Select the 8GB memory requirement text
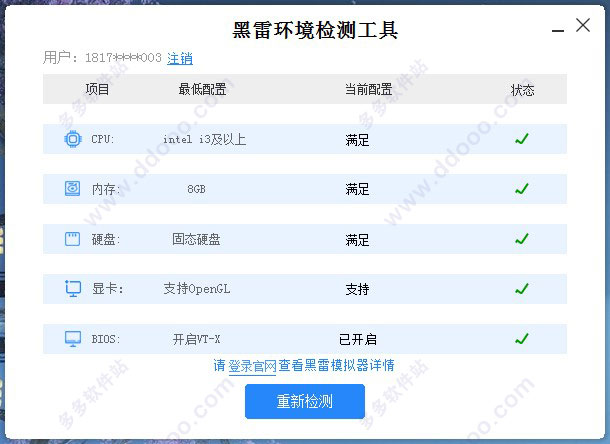Screen dimensions: 610x444 tap(196, 189)
